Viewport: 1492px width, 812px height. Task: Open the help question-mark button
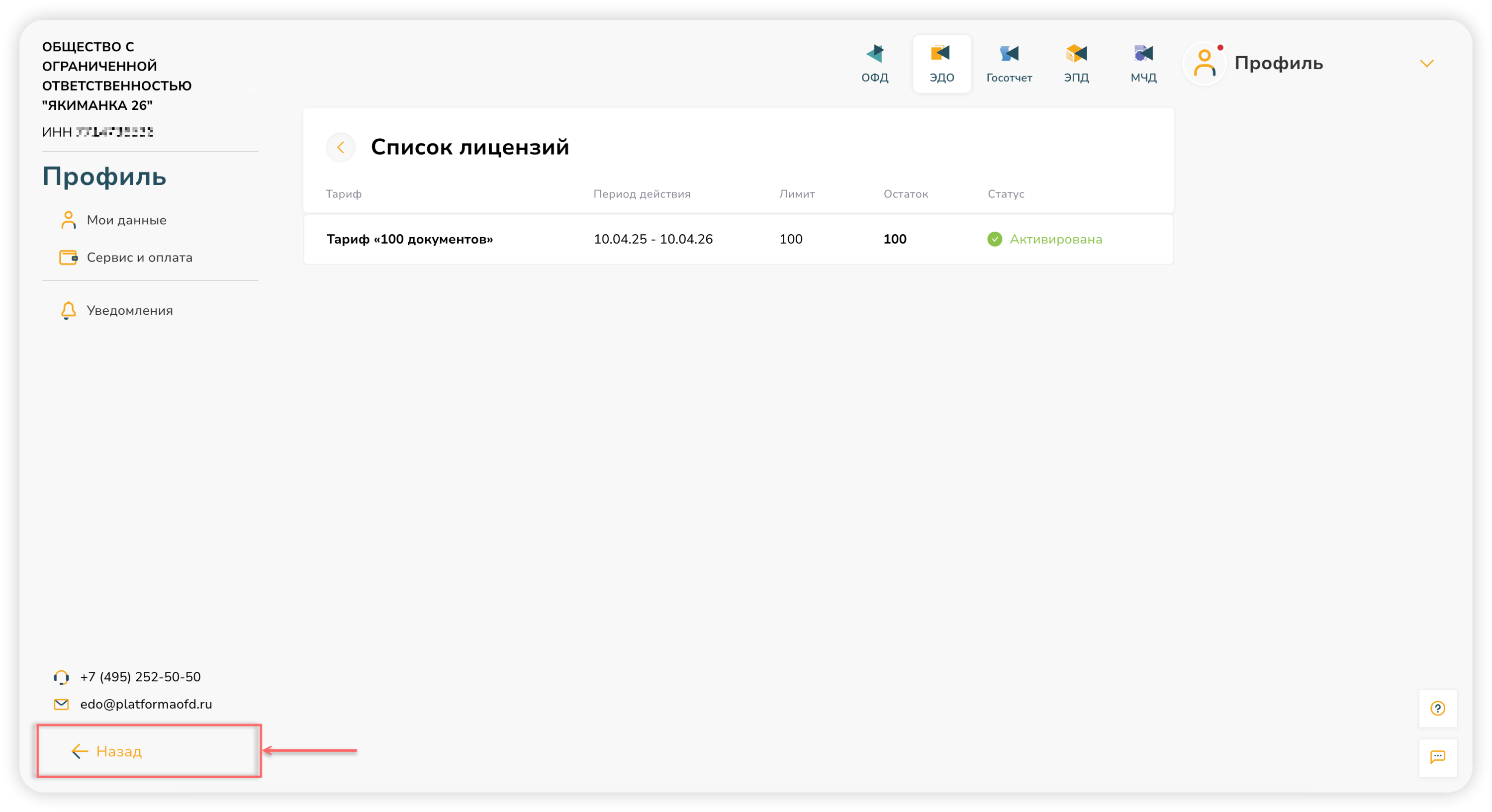(x=1438, y=708)
